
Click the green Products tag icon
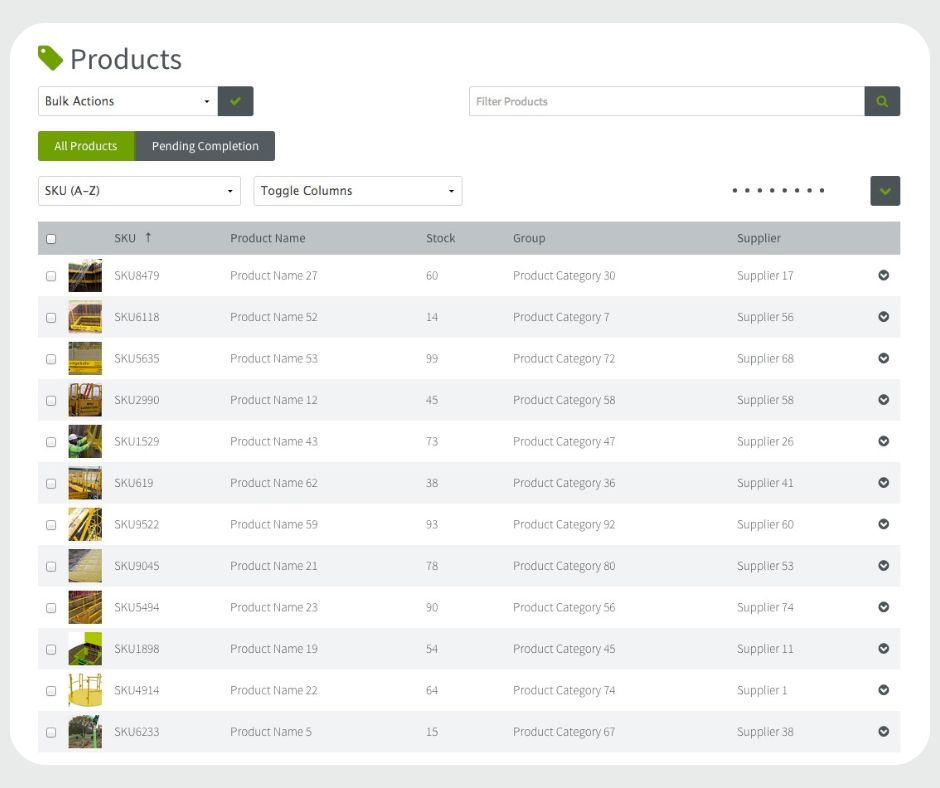50,58
